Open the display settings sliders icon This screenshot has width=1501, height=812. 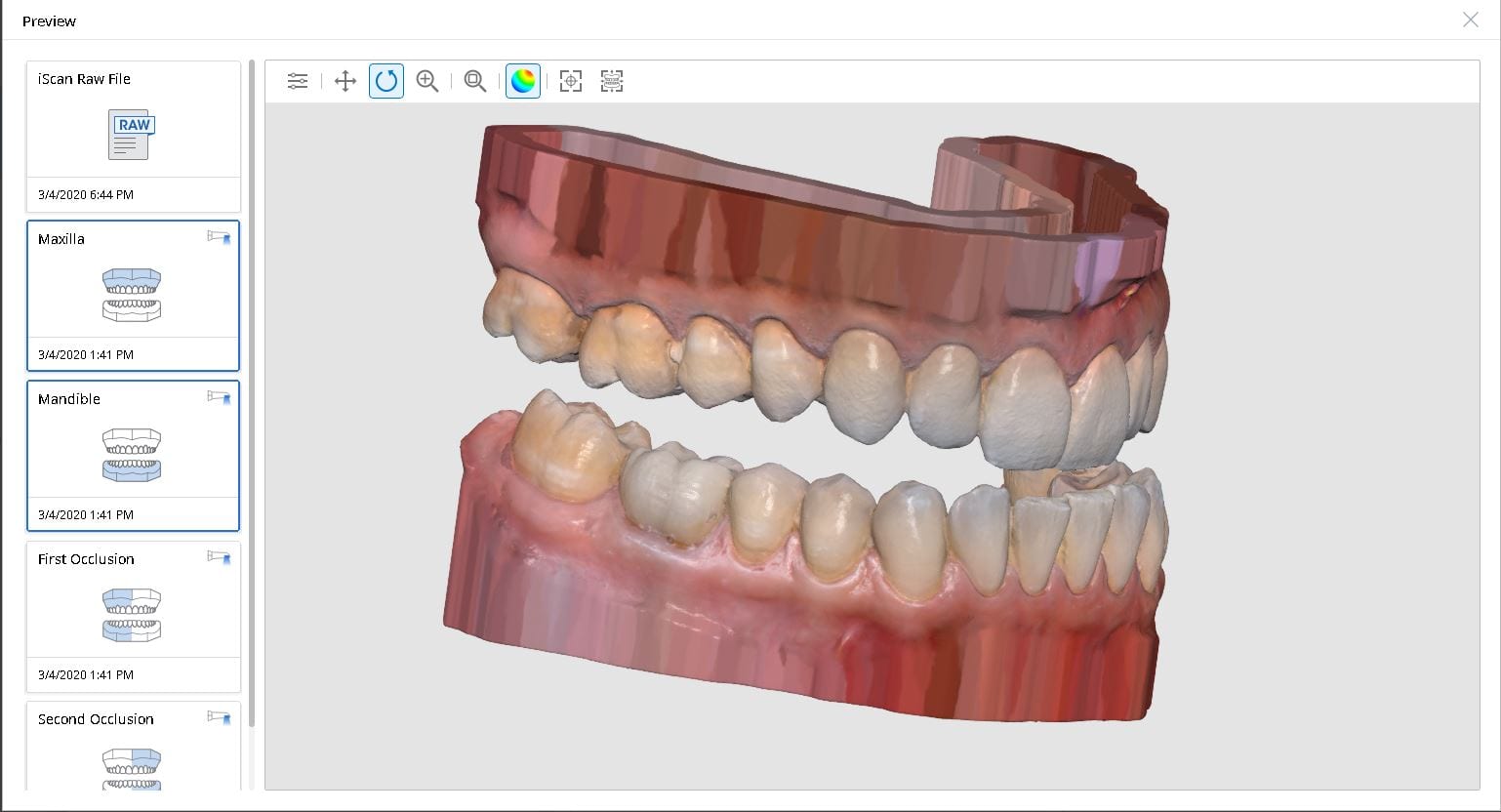click(297, 81)
